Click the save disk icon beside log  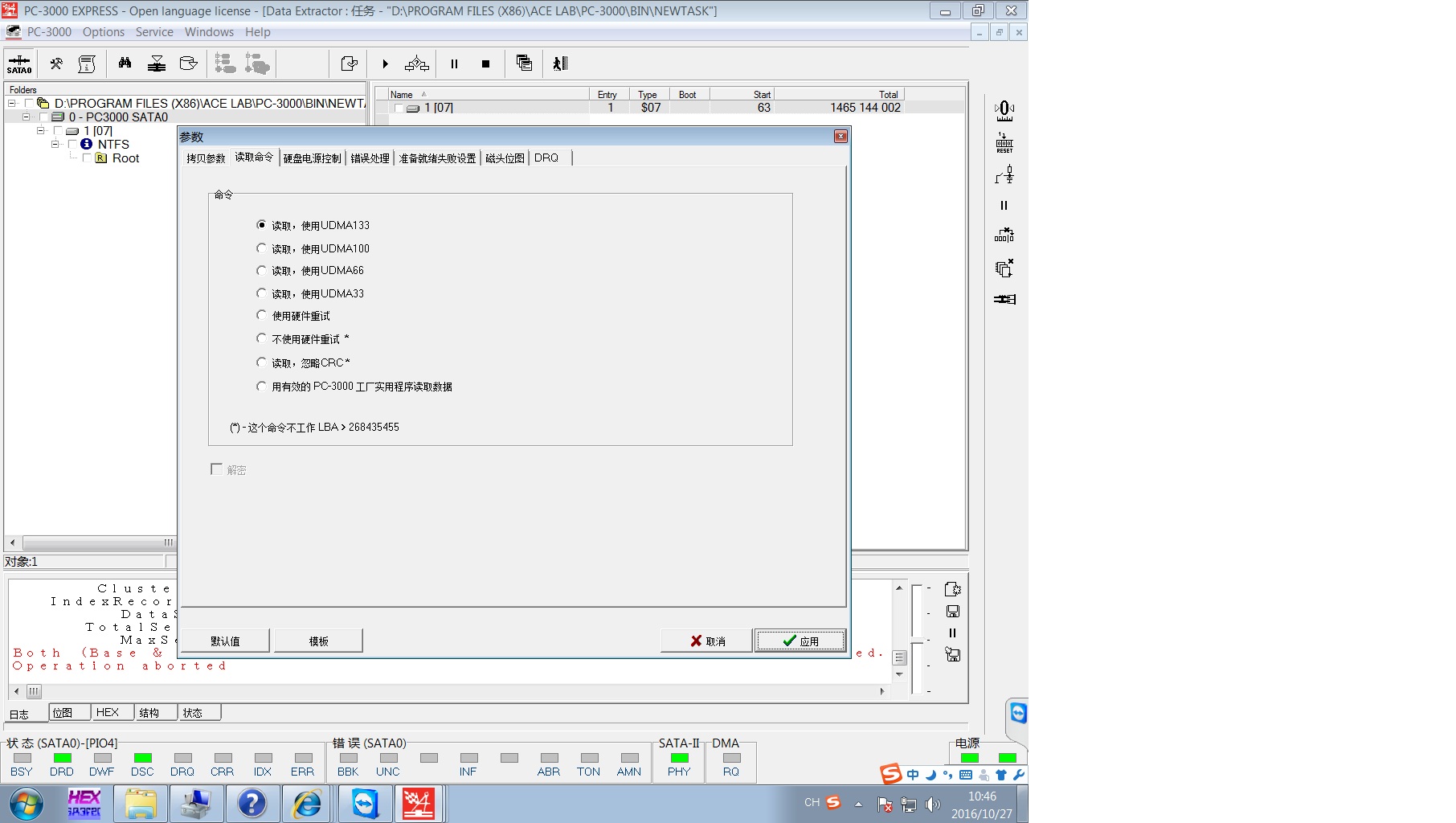click(952, 612)
